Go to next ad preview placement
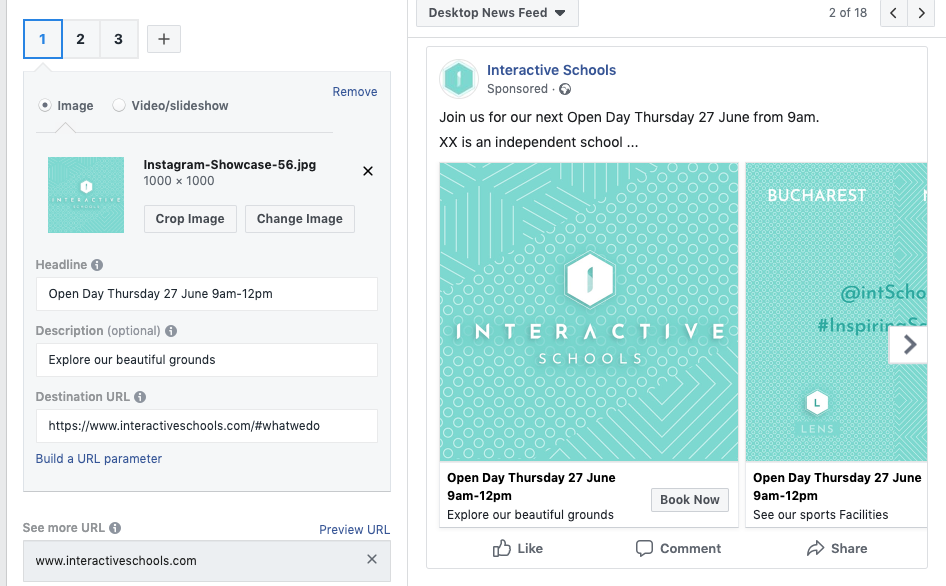The image size is (946, 586). coord(921,13)
